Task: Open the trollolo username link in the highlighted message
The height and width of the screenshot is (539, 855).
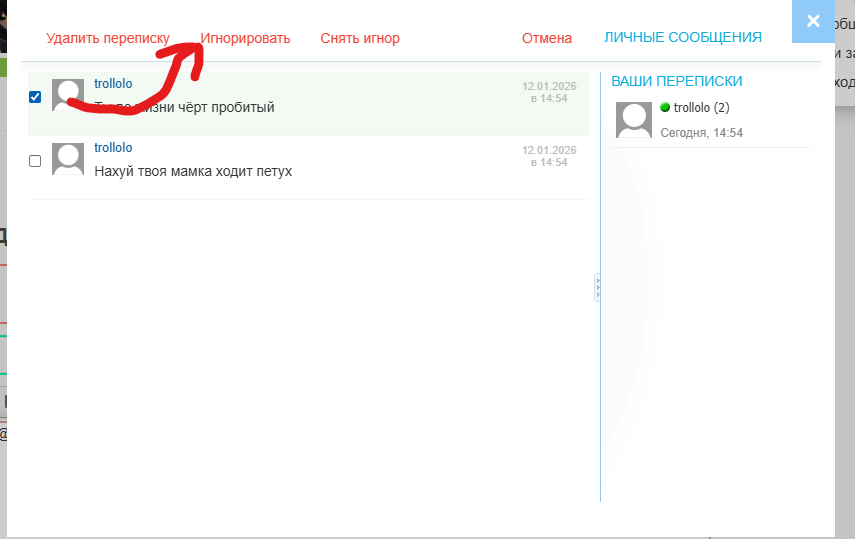Action: pos(113,84)
